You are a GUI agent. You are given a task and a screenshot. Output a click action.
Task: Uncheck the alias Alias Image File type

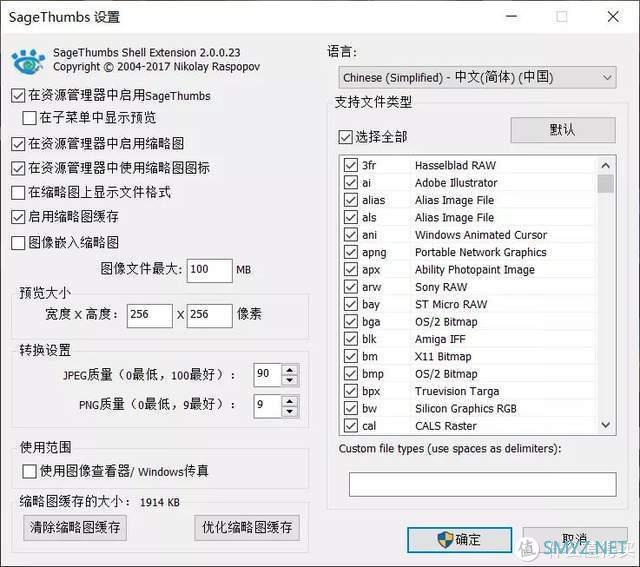(x=351, y=200)
